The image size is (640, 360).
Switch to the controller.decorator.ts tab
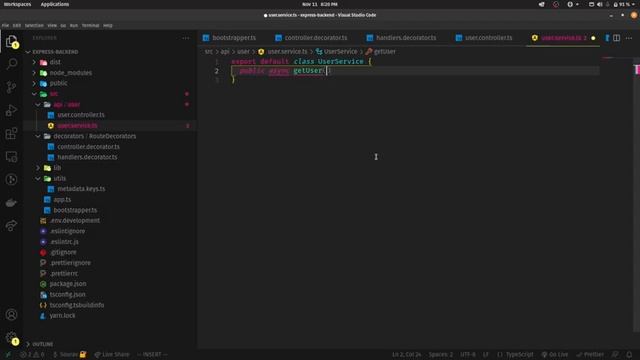[311, 38]
